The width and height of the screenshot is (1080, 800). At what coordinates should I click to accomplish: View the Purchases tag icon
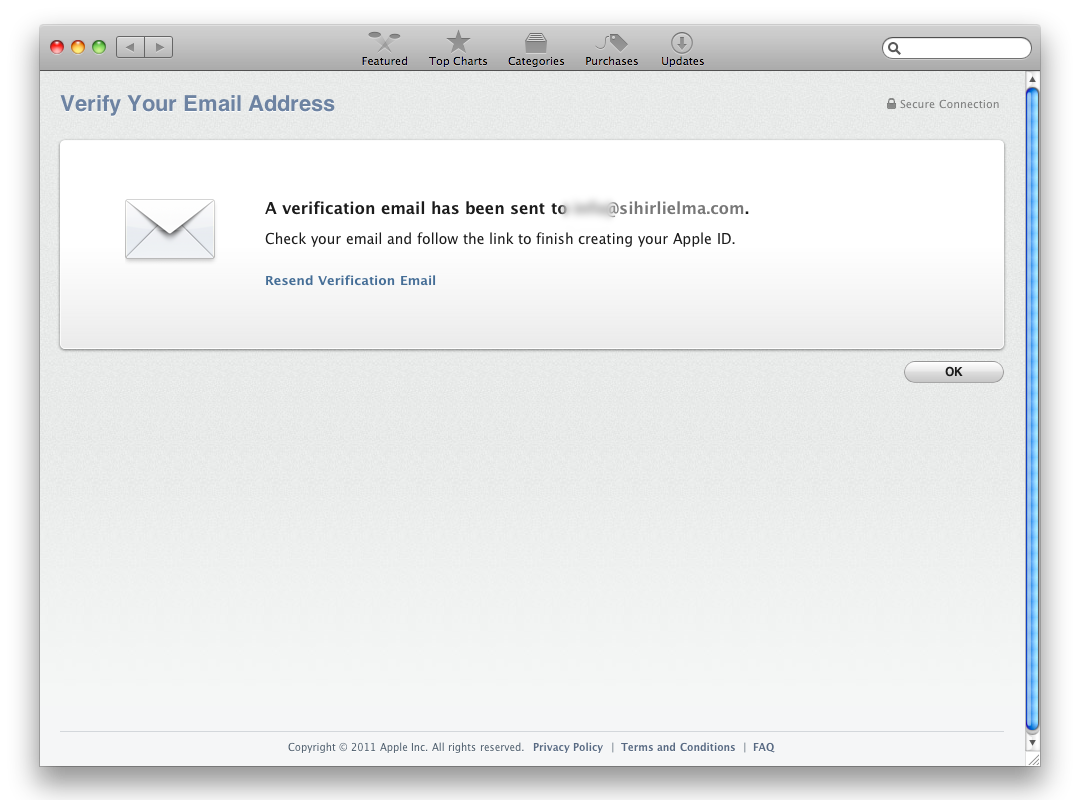pyautogui.click(x=612, y=43)
